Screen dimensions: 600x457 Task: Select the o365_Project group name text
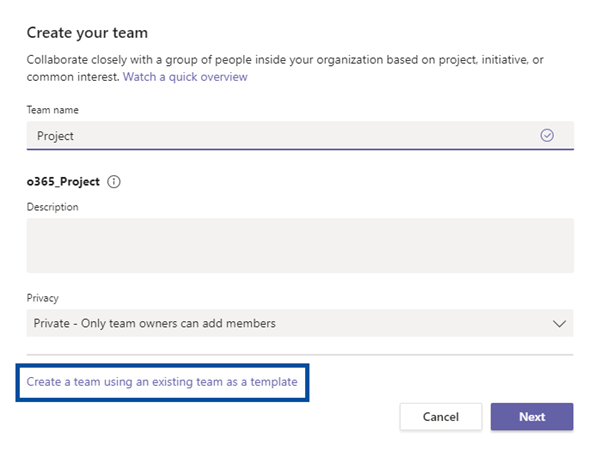pyautogui.click(x=63, y=181)
